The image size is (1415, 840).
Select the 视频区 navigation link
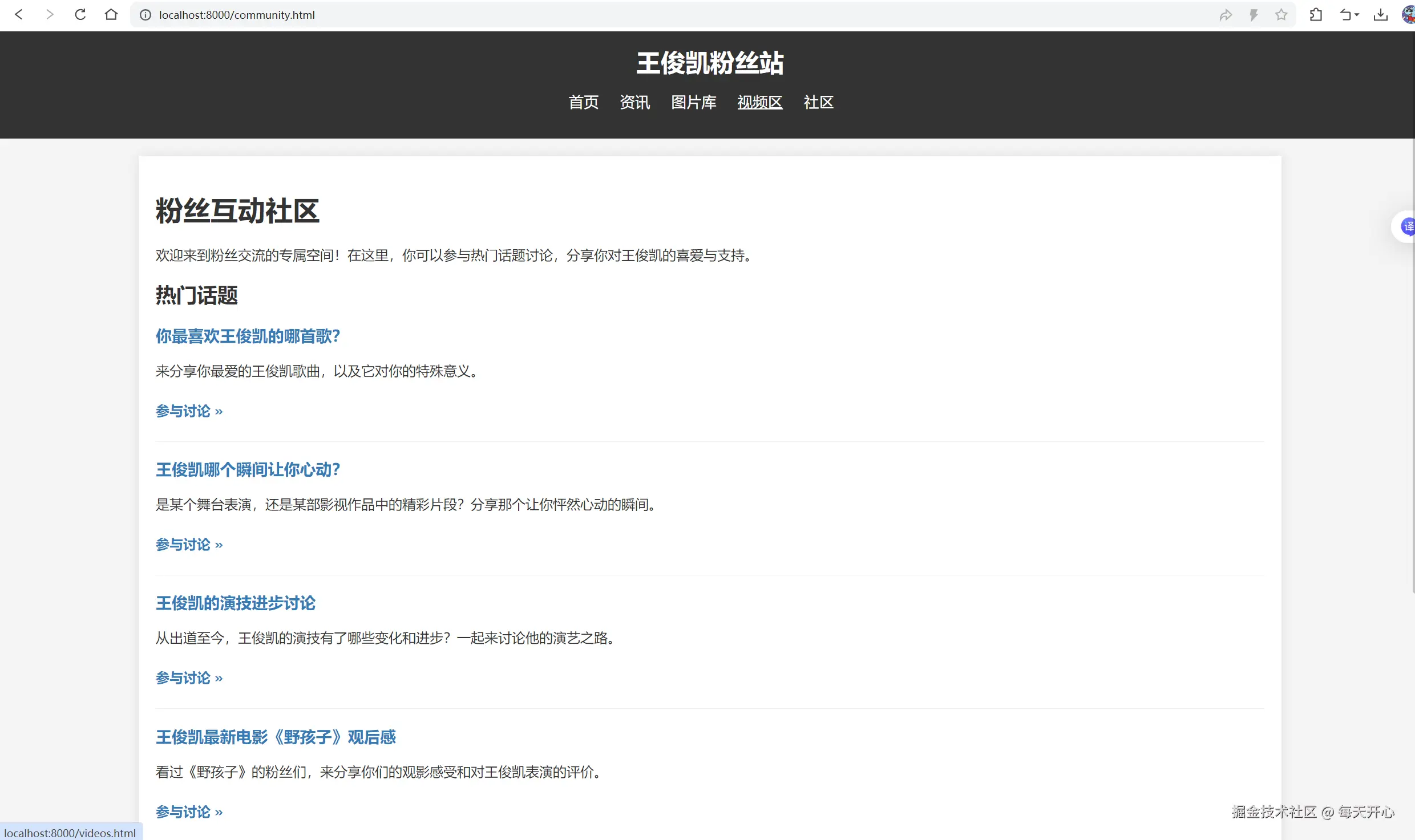pyautogui.click(x=760, y=103)
